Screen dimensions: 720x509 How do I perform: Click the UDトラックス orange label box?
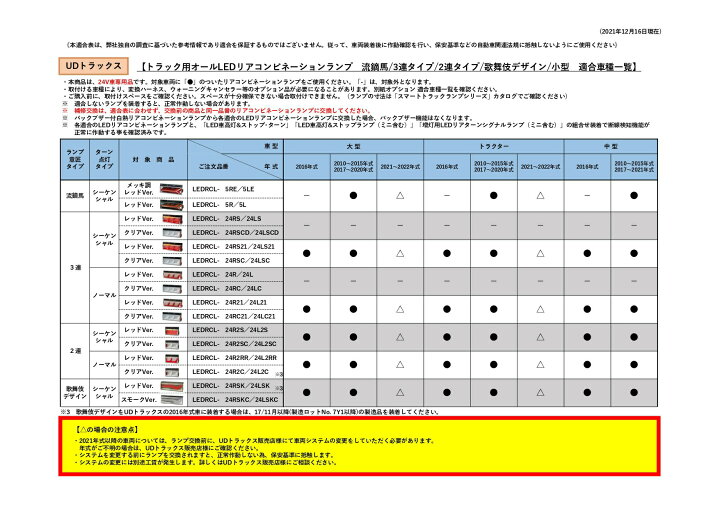[93, 66]
